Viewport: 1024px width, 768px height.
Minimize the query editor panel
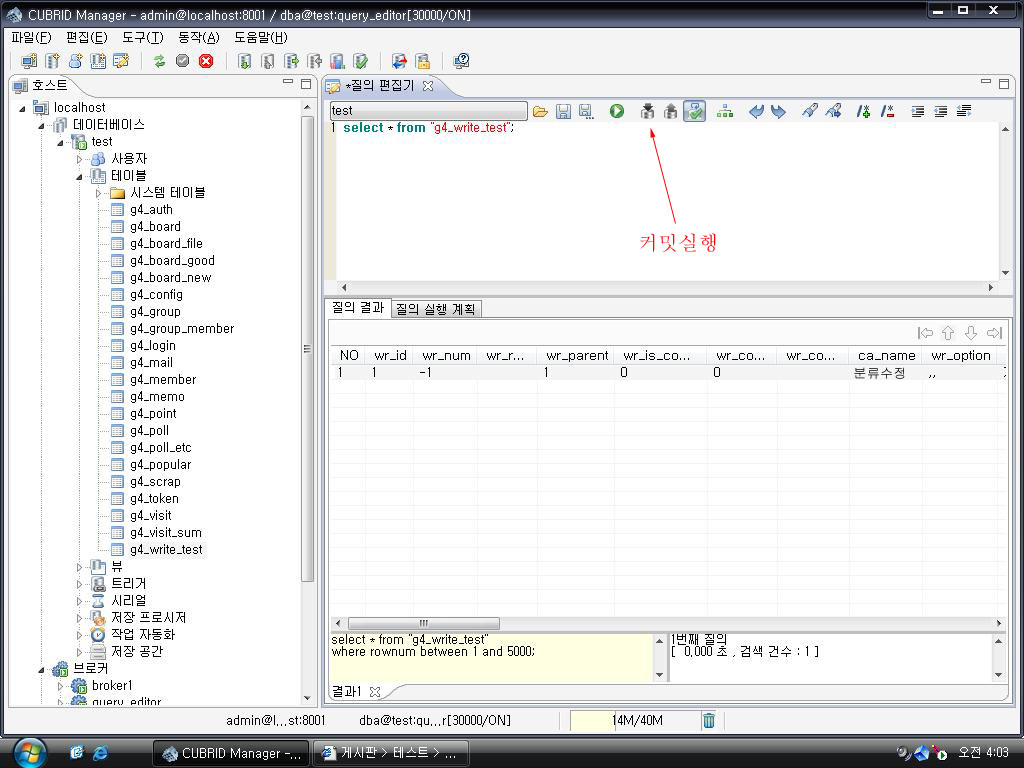coord(986,83)
